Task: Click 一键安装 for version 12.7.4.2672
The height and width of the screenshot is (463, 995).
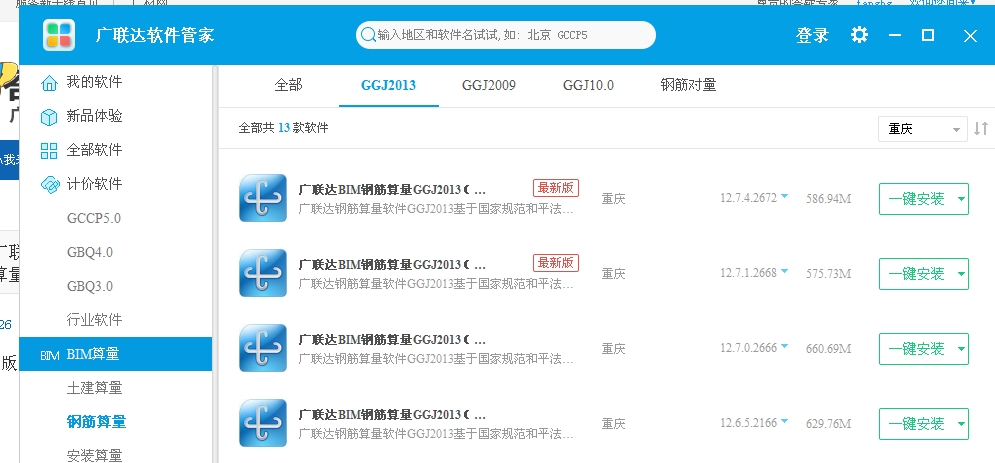Action: (916, 199)
